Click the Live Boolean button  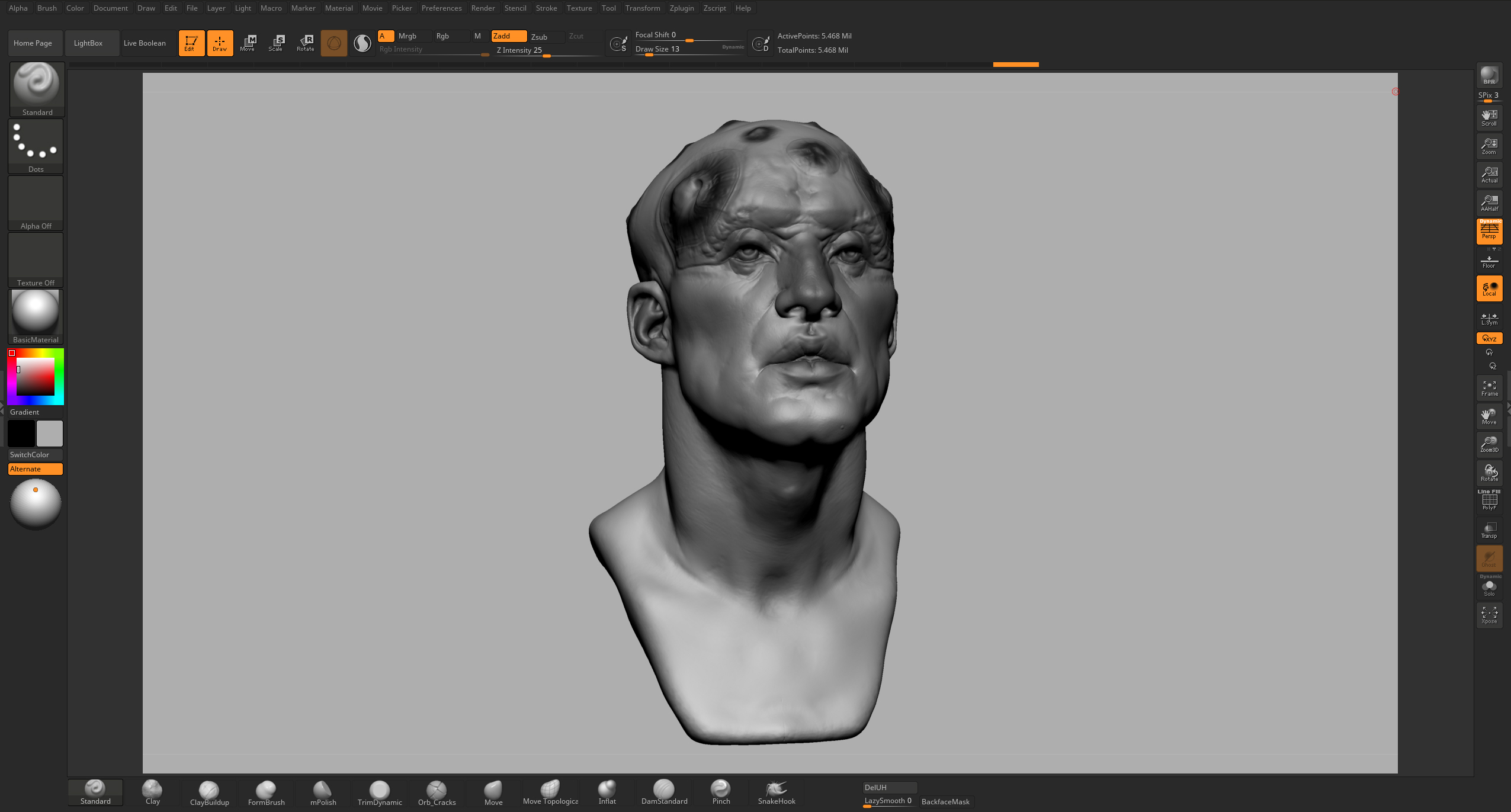[145, 43]
